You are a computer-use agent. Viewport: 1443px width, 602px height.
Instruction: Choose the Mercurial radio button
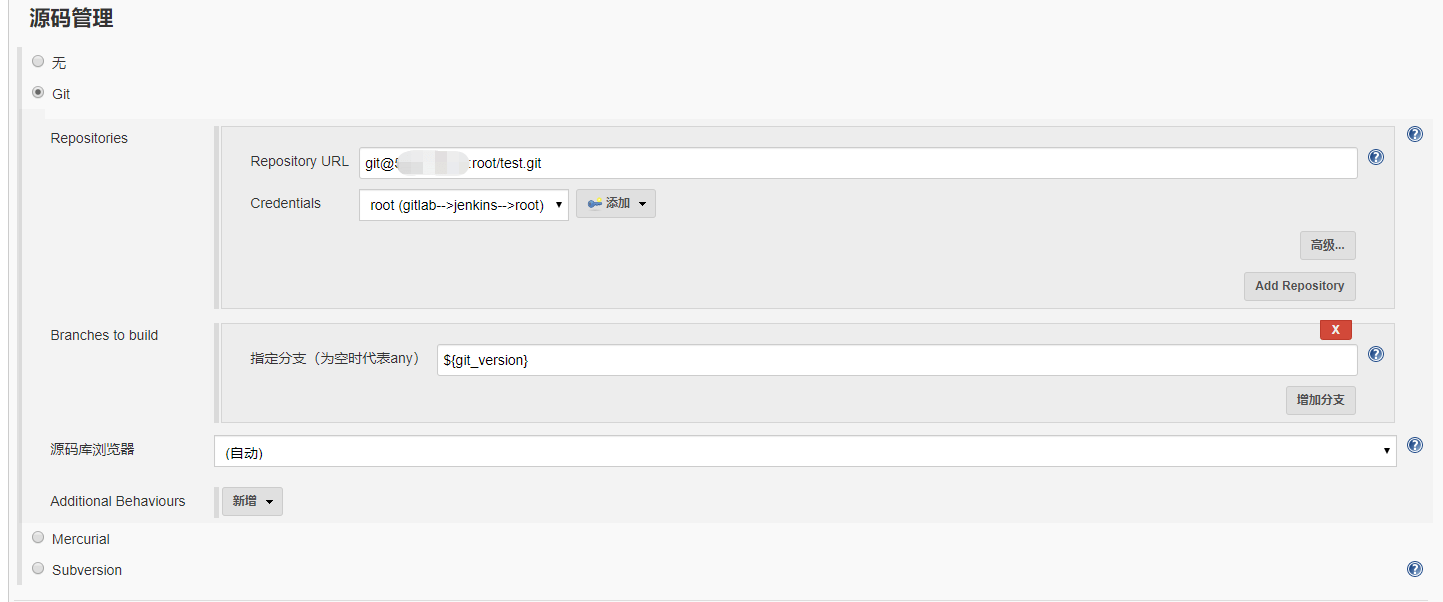pos(38,537)
